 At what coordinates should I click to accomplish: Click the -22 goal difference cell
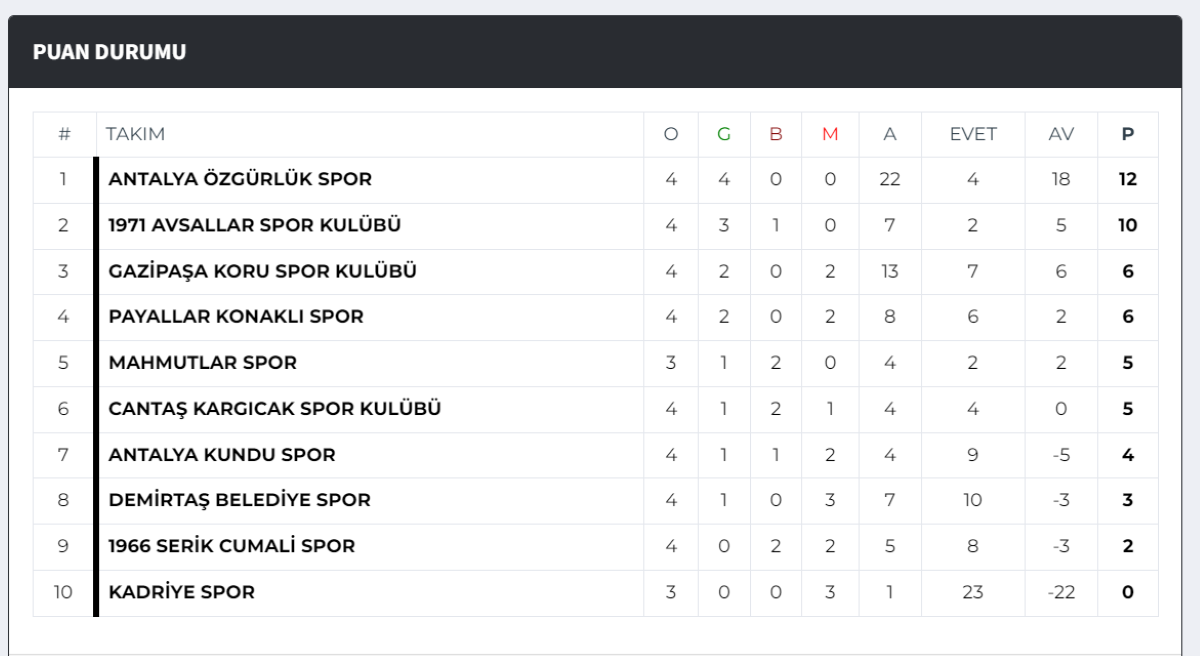1061,592
